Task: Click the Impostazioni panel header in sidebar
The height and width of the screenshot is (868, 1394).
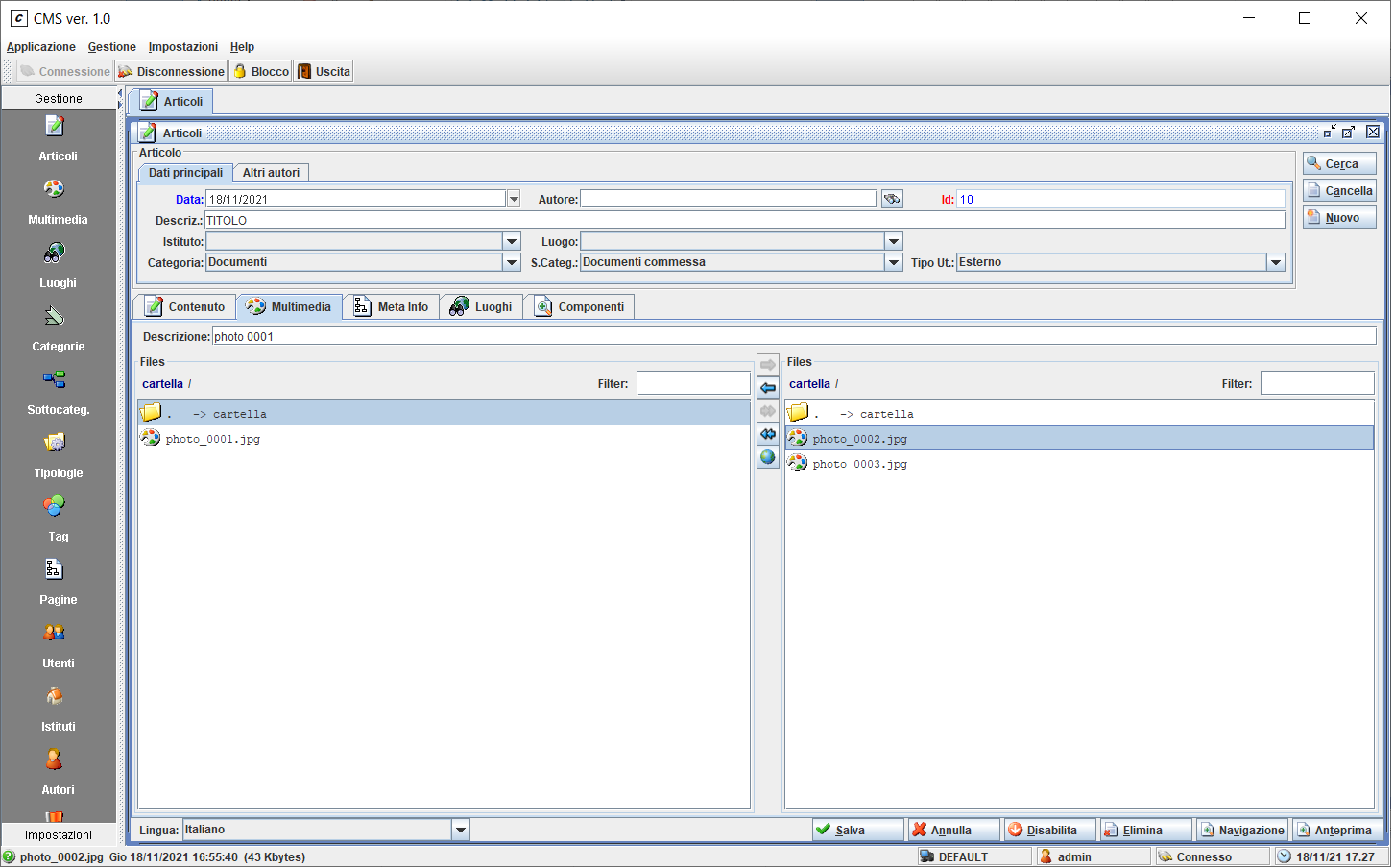Action: [58, 834]
